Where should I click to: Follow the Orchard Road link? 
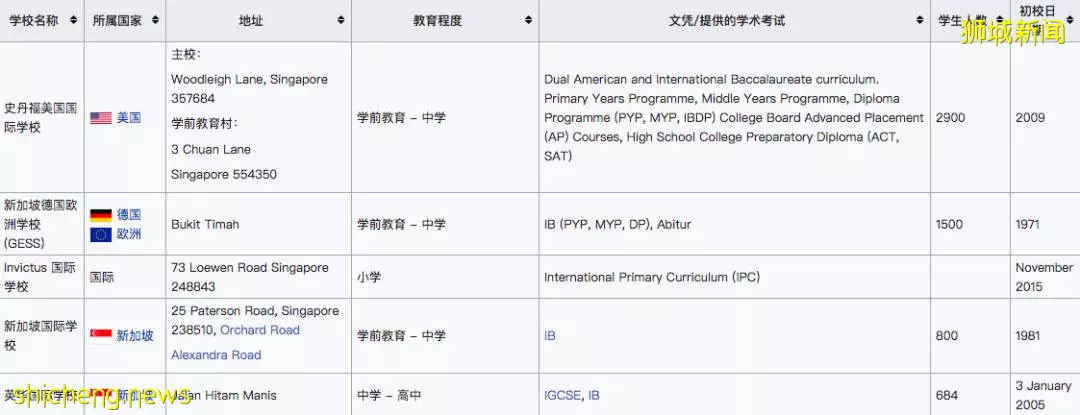tap(260, 330)
